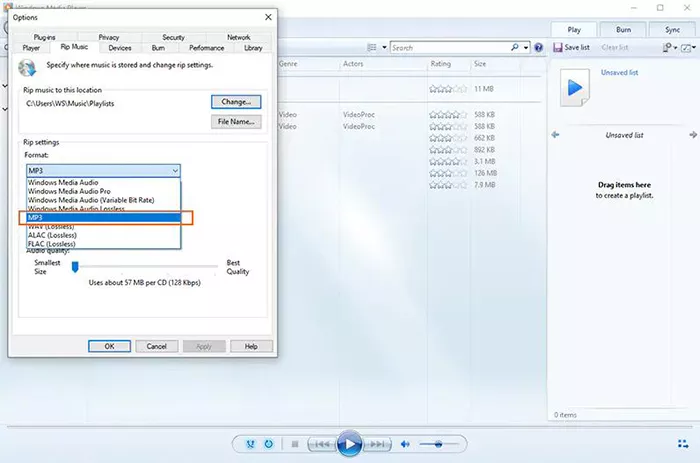Set star rating for the 7.9 MB item
Screen dimensions: 700x463
point(448,184)
